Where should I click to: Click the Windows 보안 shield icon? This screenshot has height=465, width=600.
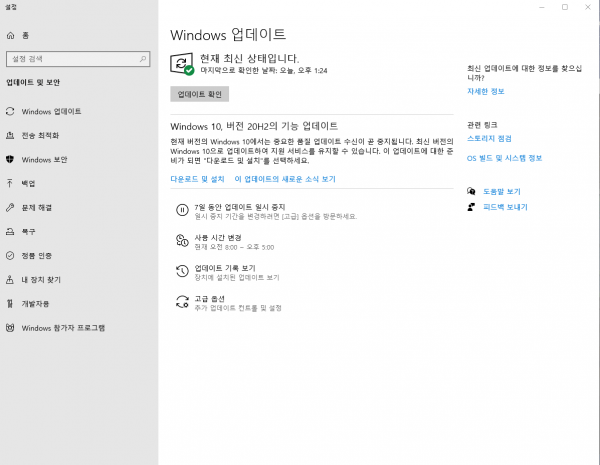tap(10, 160)
